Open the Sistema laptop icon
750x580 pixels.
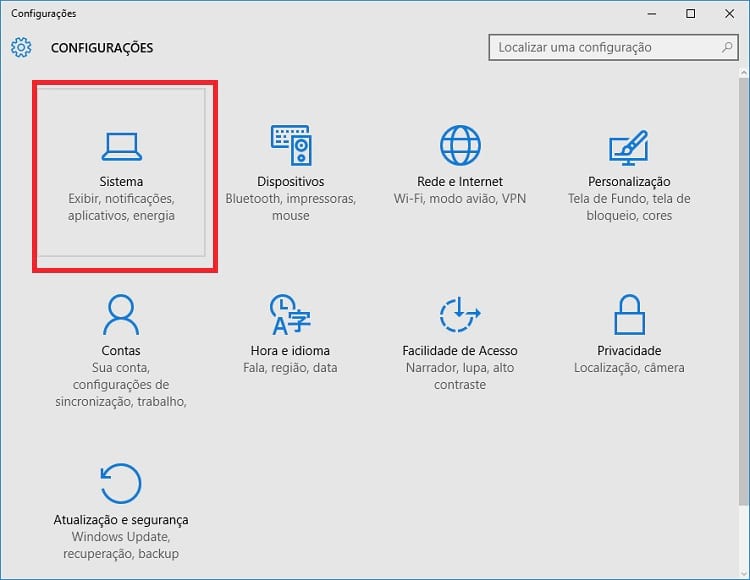pos(121,146)
